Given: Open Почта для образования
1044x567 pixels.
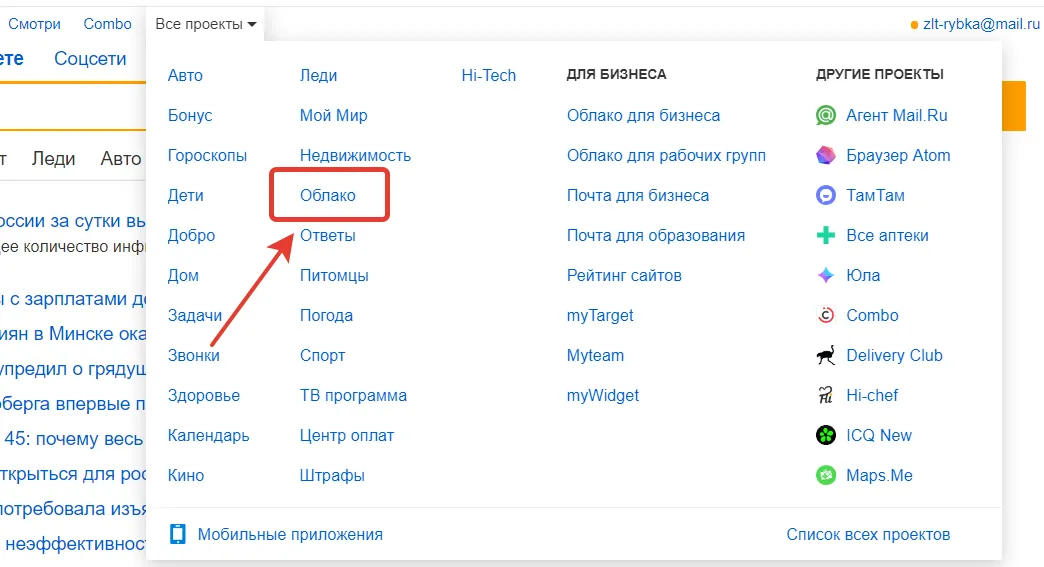Looking at the screenshot, I should coord(655,235).
